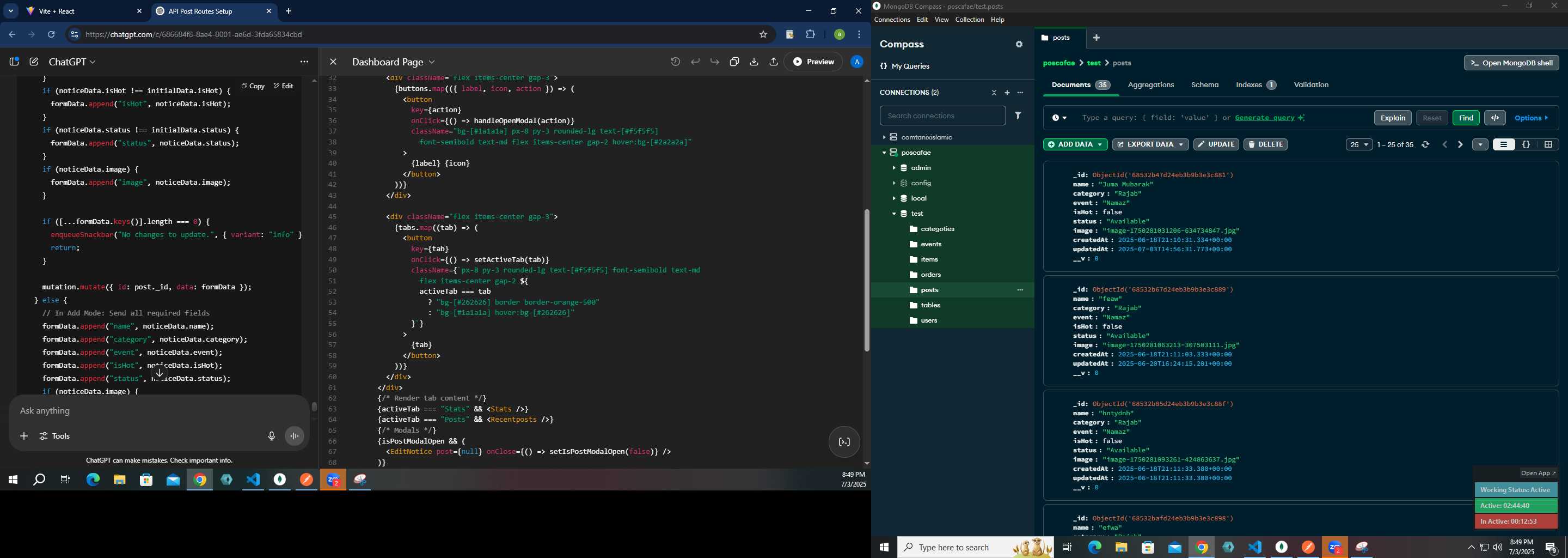Undo the last canvas edit

coord(695,62)
